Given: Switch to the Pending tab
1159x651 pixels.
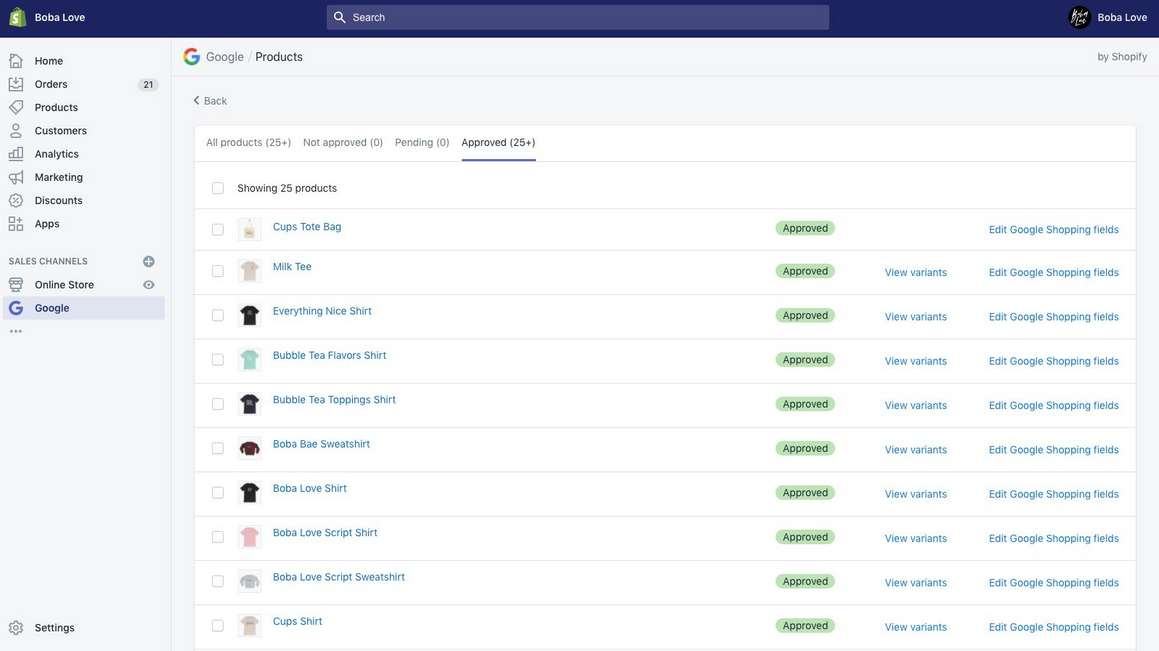Looking at the screenshot, I should [421, 143].
